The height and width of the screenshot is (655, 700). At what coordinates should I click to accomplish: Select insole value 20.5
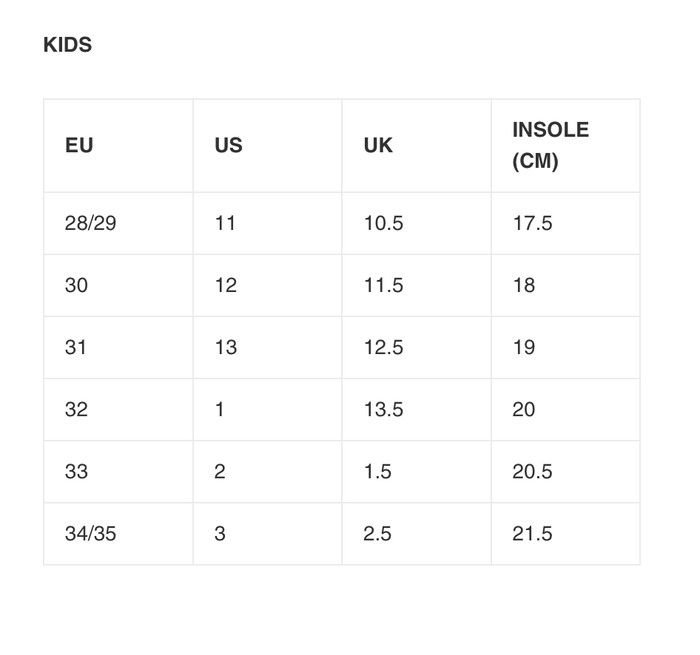pyautogui.click(x=566, y=471)
